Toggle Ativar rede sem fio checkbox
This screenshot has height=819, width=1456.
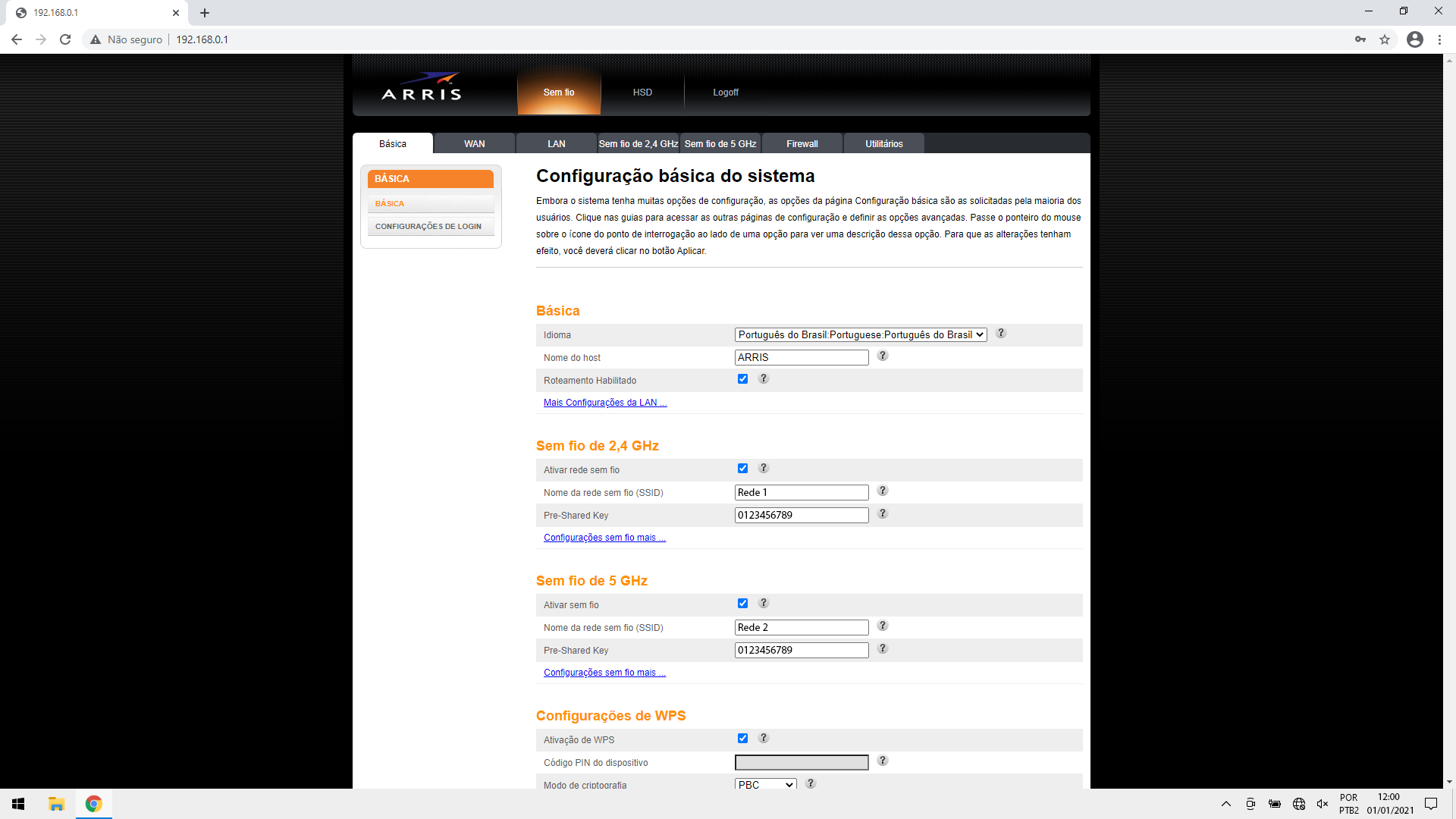(742, 469)
